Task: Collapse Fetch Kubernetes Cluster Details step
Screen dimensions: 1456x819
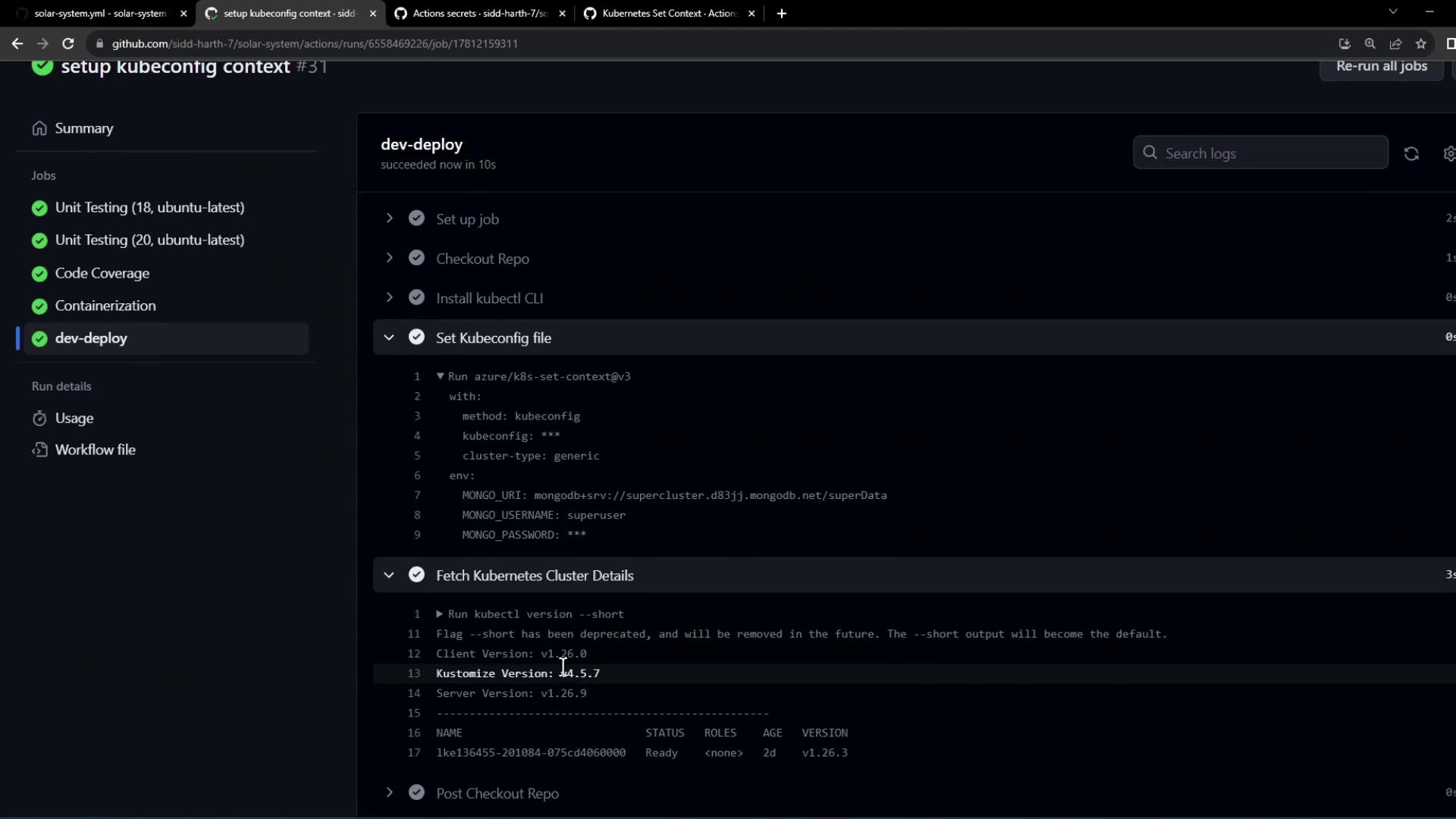Action: pyautogui.click(x=389, y=576)
